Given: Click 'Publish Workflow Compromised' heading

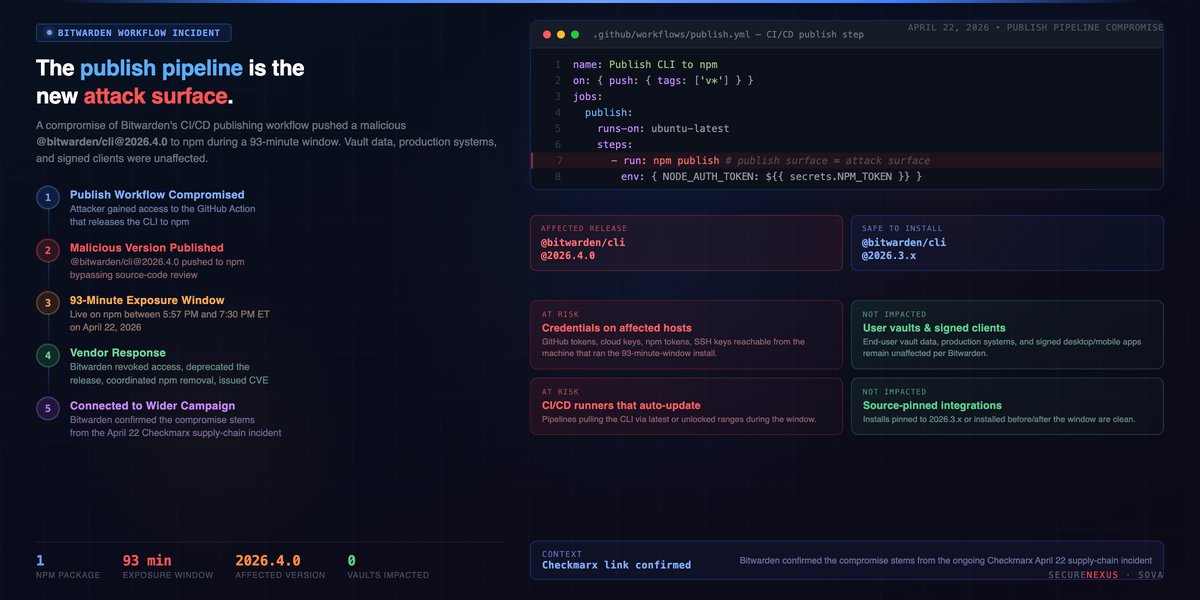Looking at the screenshot, I should (157, 195).
